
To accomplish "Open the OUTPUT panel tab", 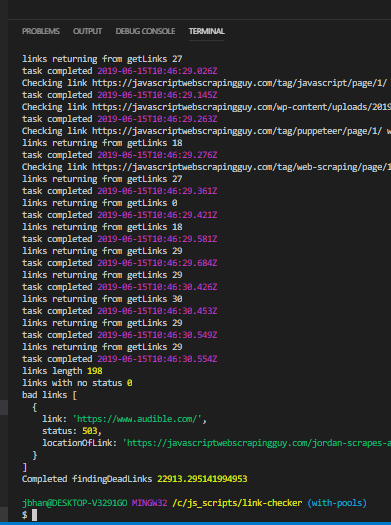I will tap(87, 31).
